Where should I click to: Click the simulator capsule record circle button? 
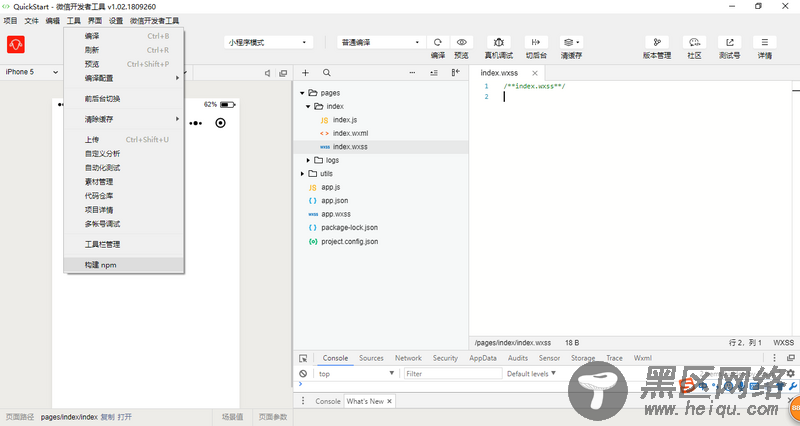pos(220,123)
